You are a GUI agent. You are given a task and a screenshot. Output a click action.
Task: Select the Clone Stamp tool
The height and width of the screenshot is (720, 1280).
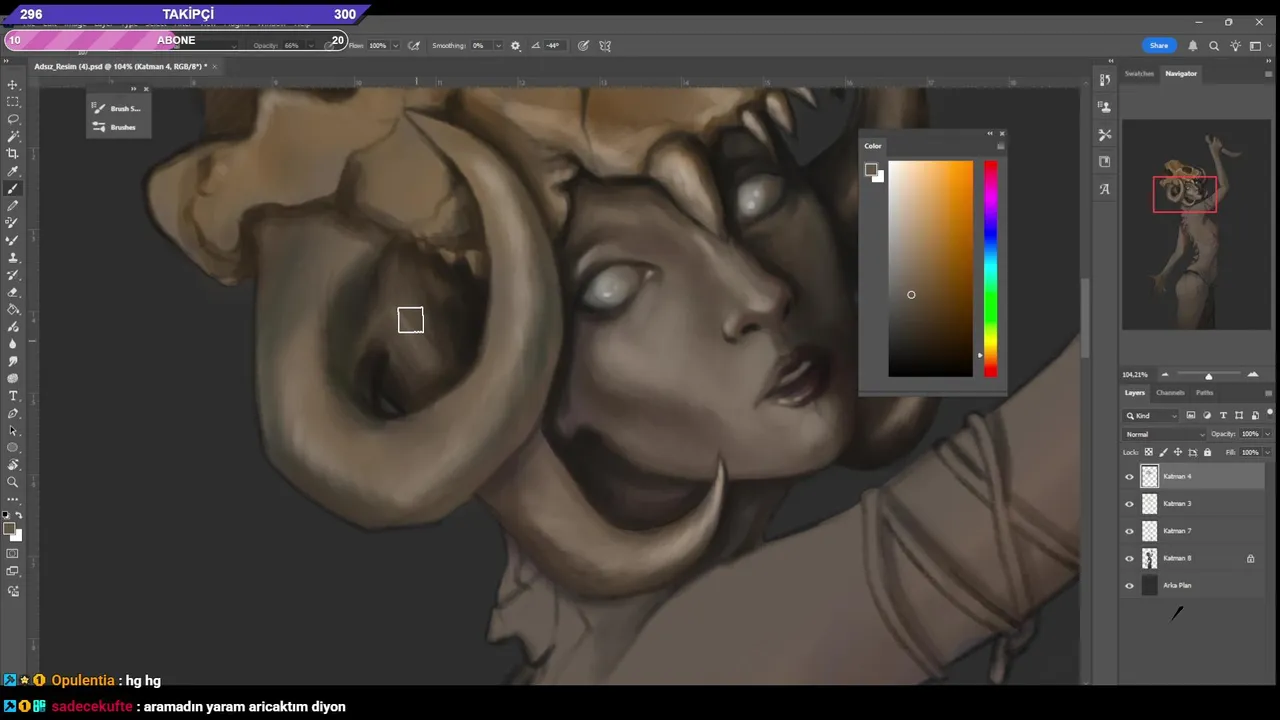tap(13, 258)
